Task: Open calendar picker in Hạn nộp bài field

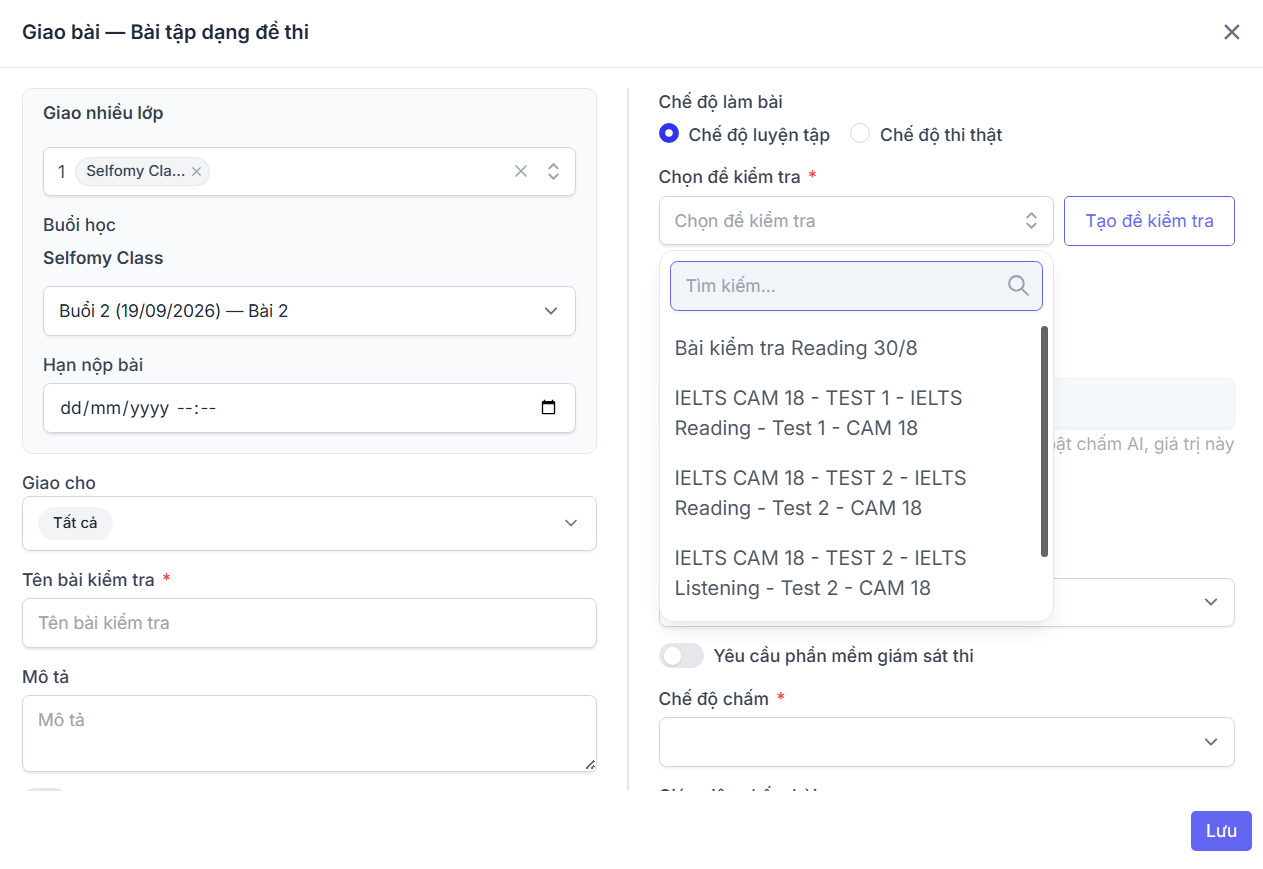Action: coord(548,408)
